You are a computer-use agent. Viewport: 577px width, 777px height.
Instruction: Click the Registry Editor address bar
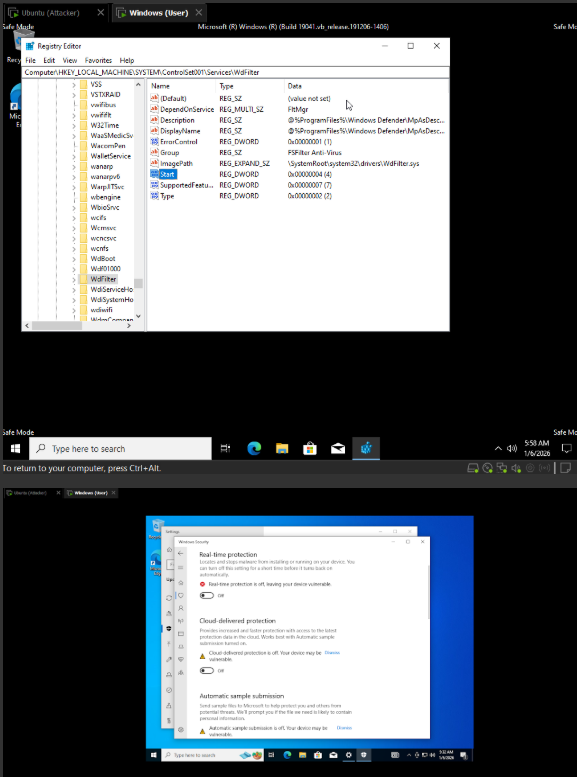[236, 72]
